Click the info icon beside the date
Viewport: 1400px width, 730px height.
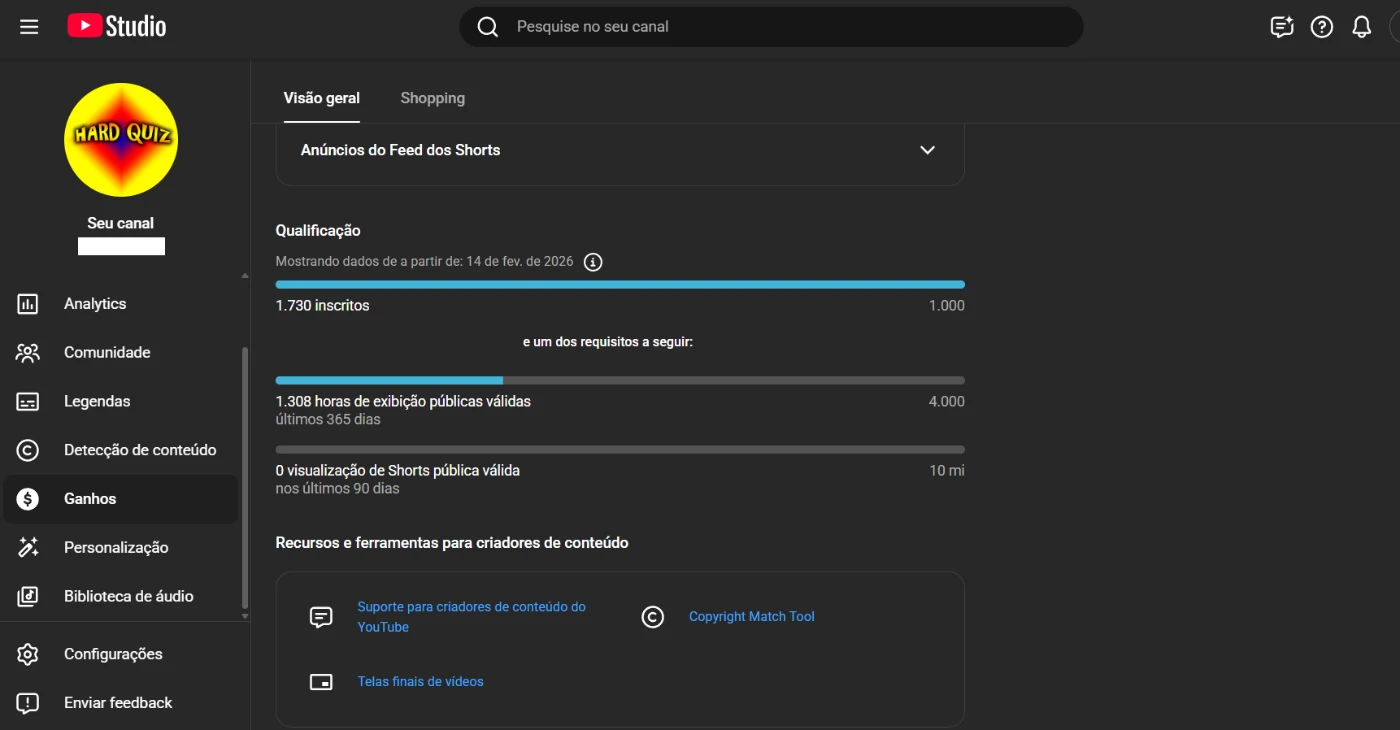point(593,262)
